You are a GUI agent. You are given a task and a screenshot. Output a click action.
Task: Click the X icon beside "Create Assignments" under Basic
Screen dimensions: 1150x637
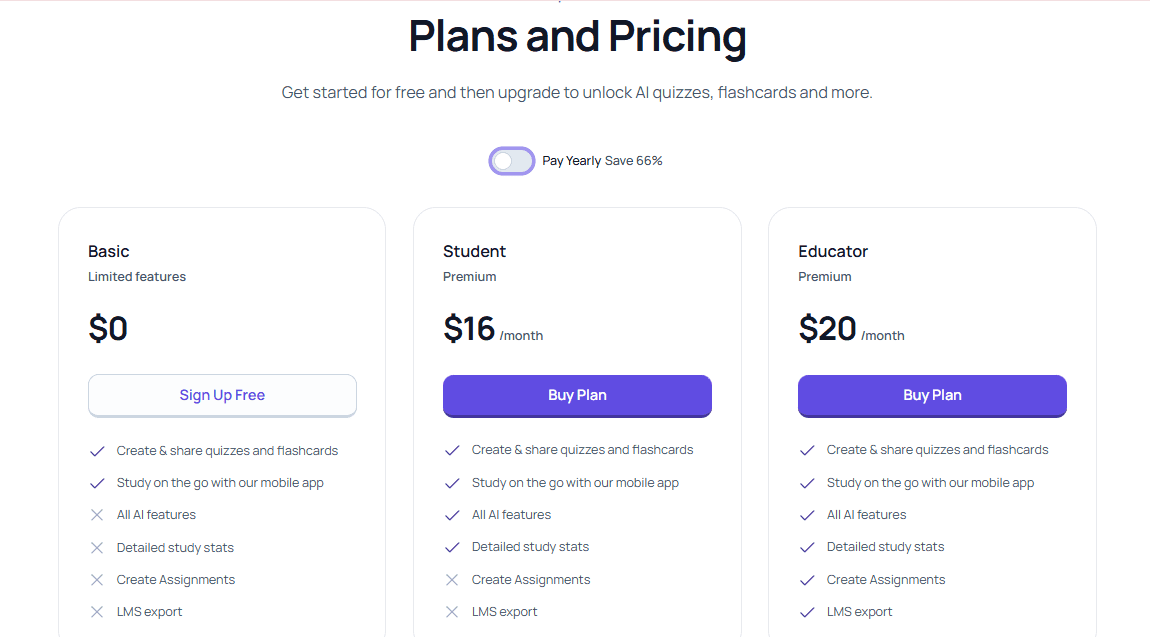pos(97,579)
